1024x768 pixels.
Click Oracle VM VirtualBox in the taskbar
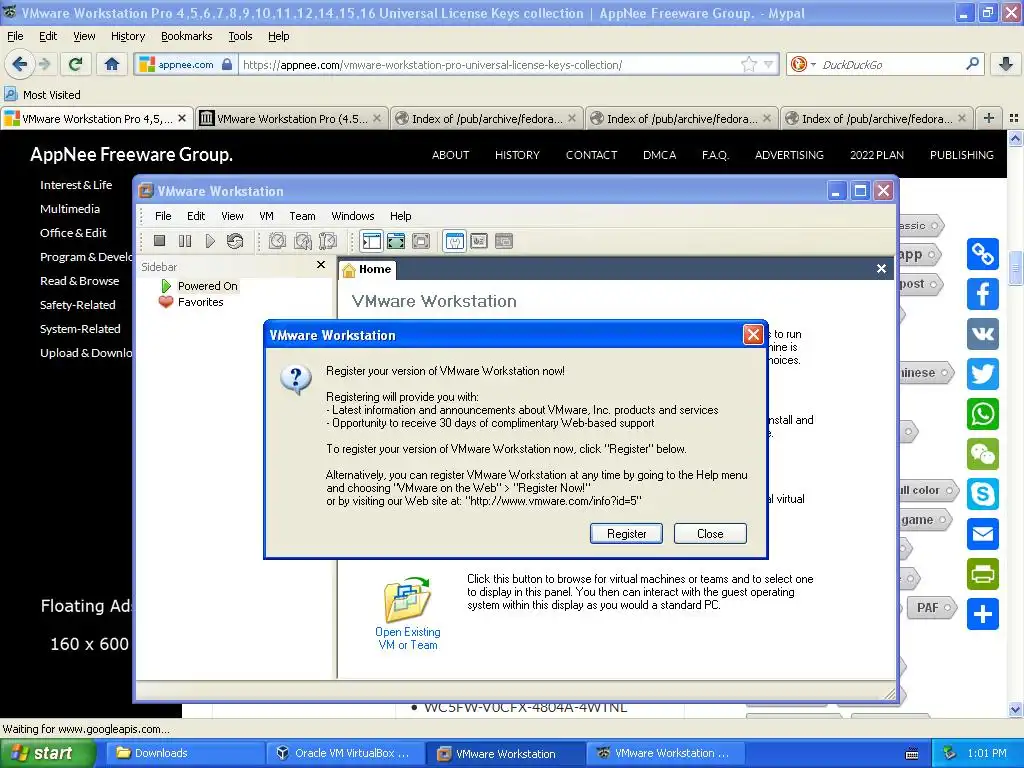pos(344,753)
